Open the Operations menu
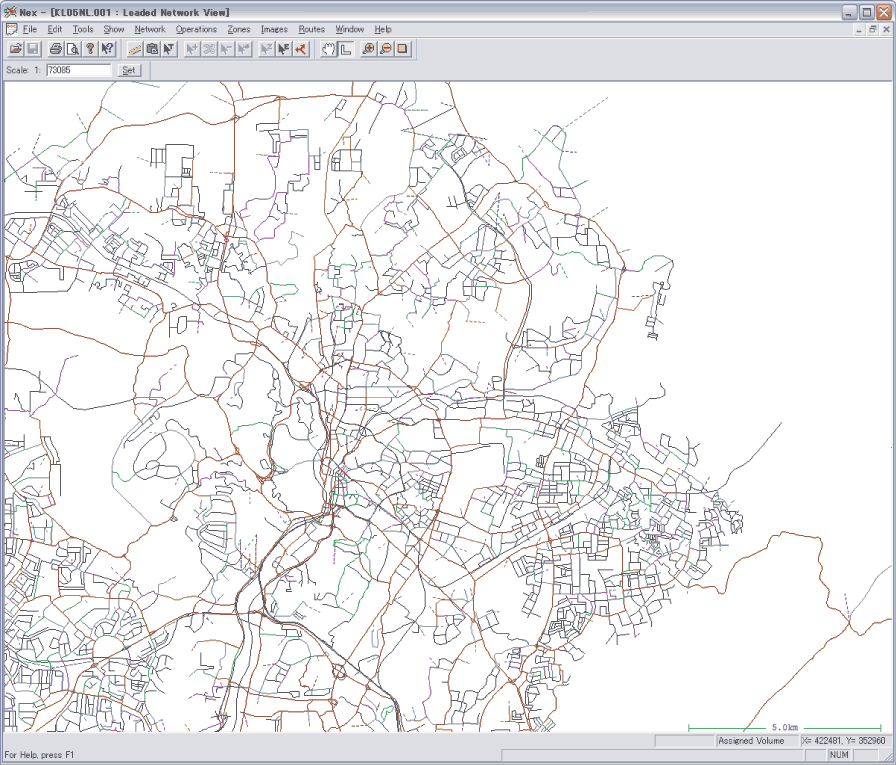 tap(196, 29)
